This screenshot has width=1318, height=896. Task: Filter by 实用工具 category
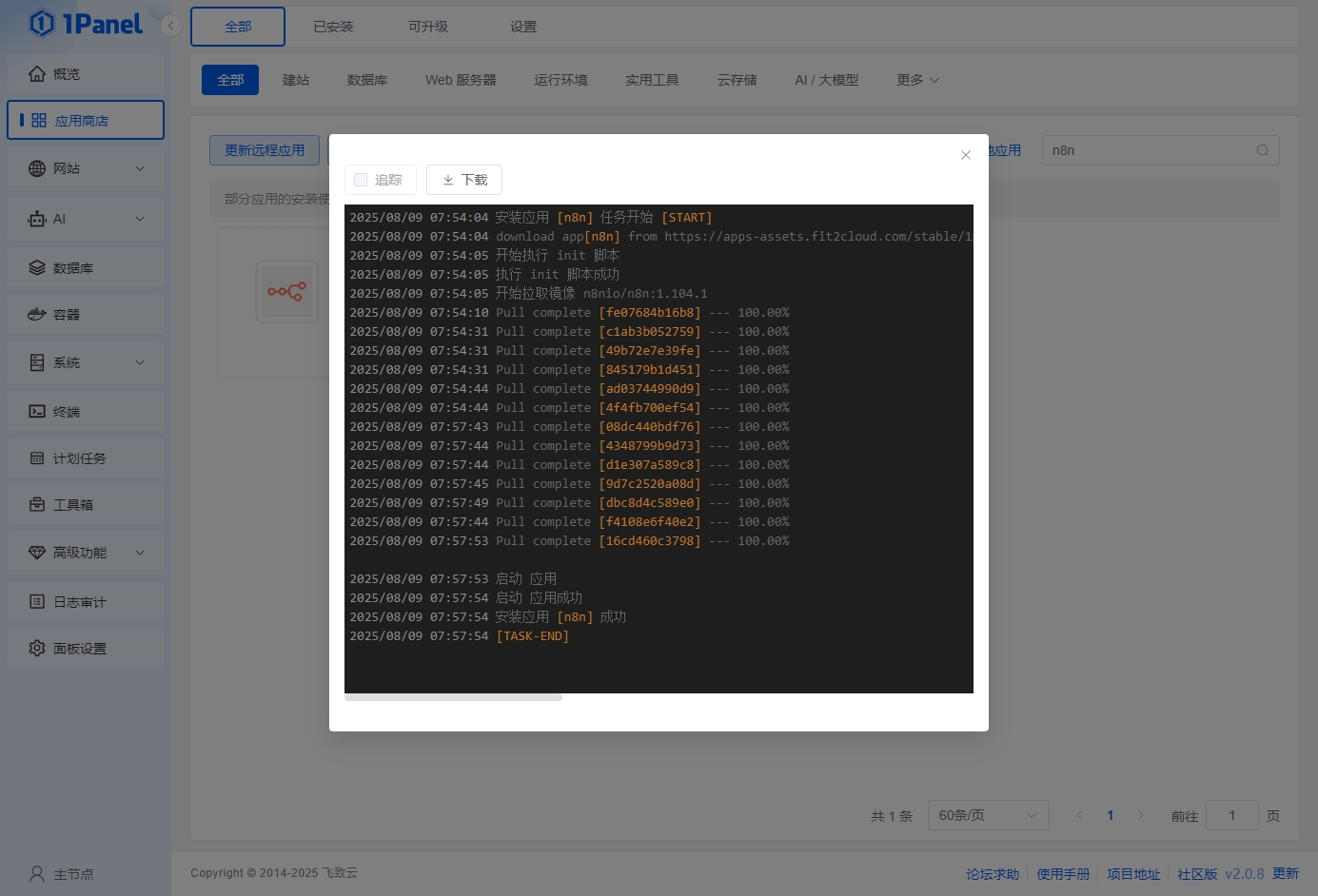point(652,80)
